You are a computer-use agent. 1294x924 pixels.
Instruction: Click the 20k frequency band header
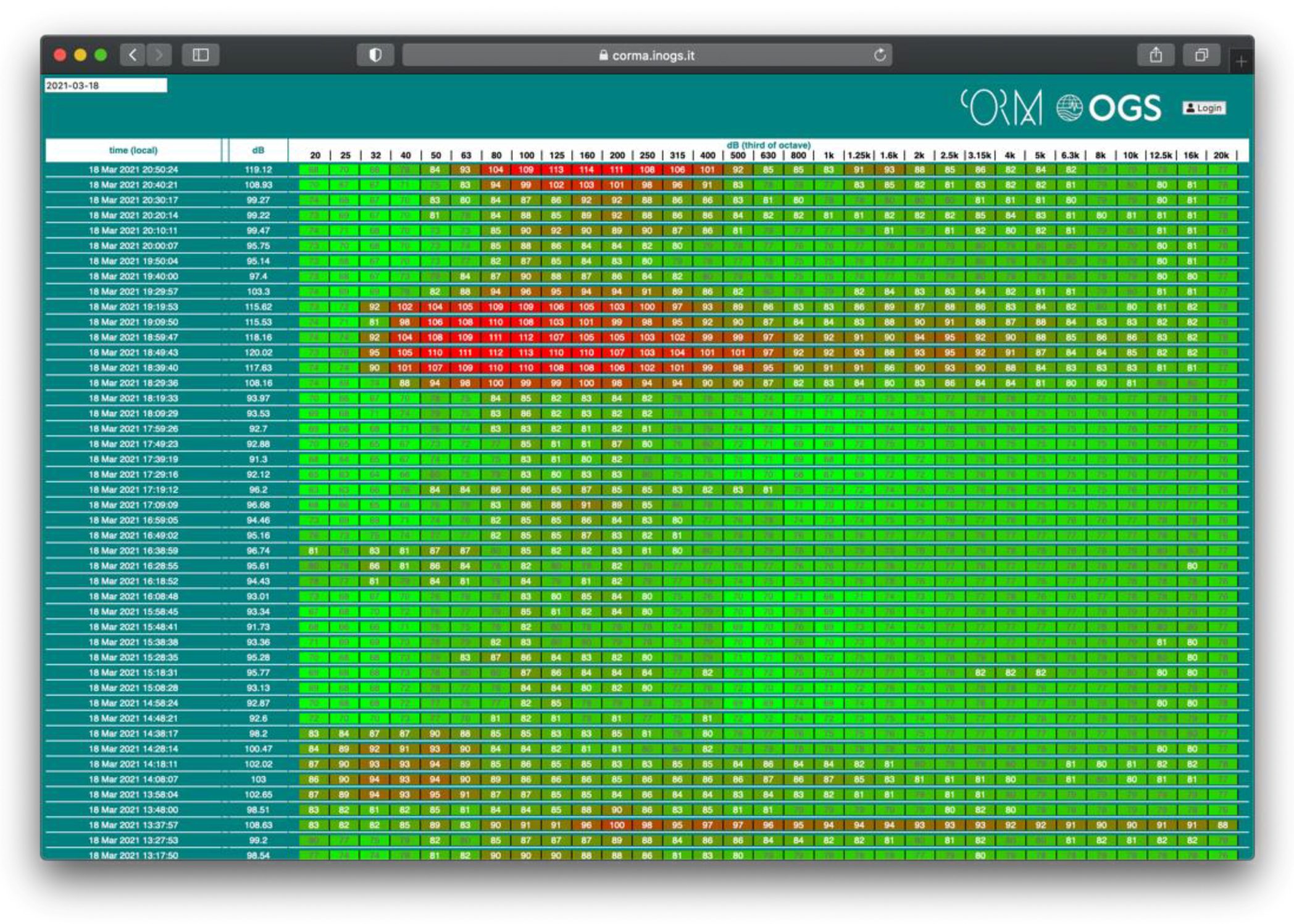(1221, 155)
